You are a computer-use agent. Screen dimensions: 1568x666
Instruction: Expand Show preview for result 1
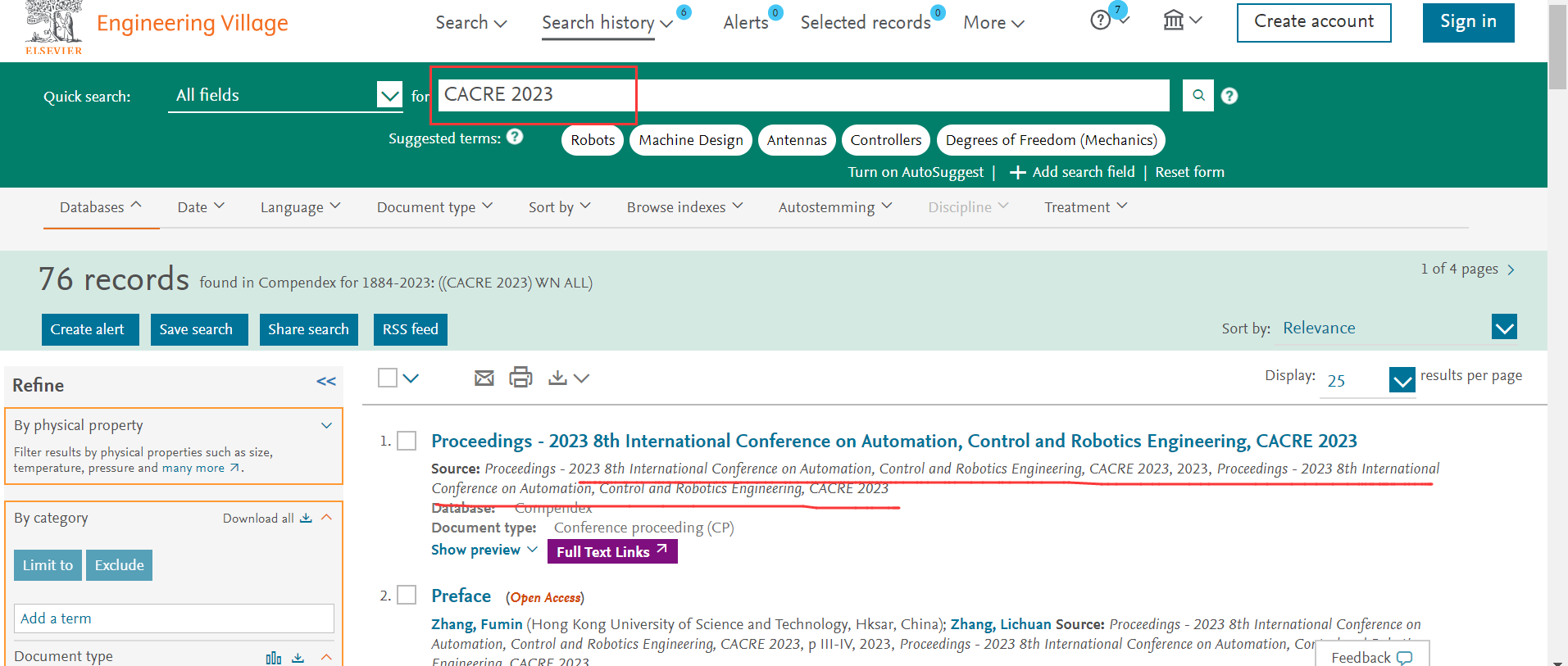[484, 550]
